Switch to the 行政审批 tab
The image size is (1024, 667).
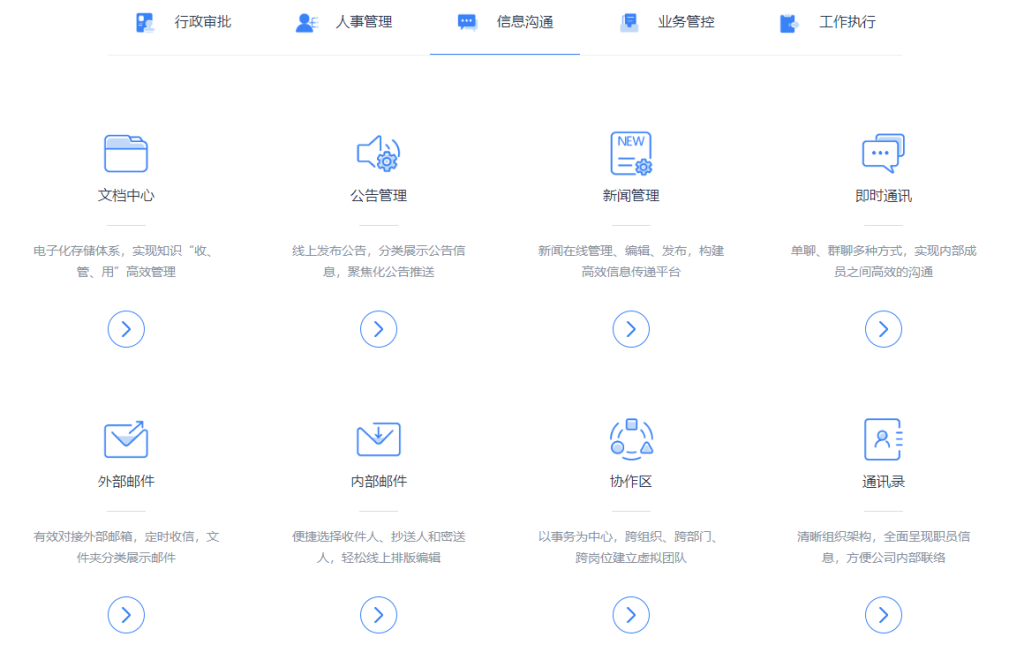(x=181, y=21)
